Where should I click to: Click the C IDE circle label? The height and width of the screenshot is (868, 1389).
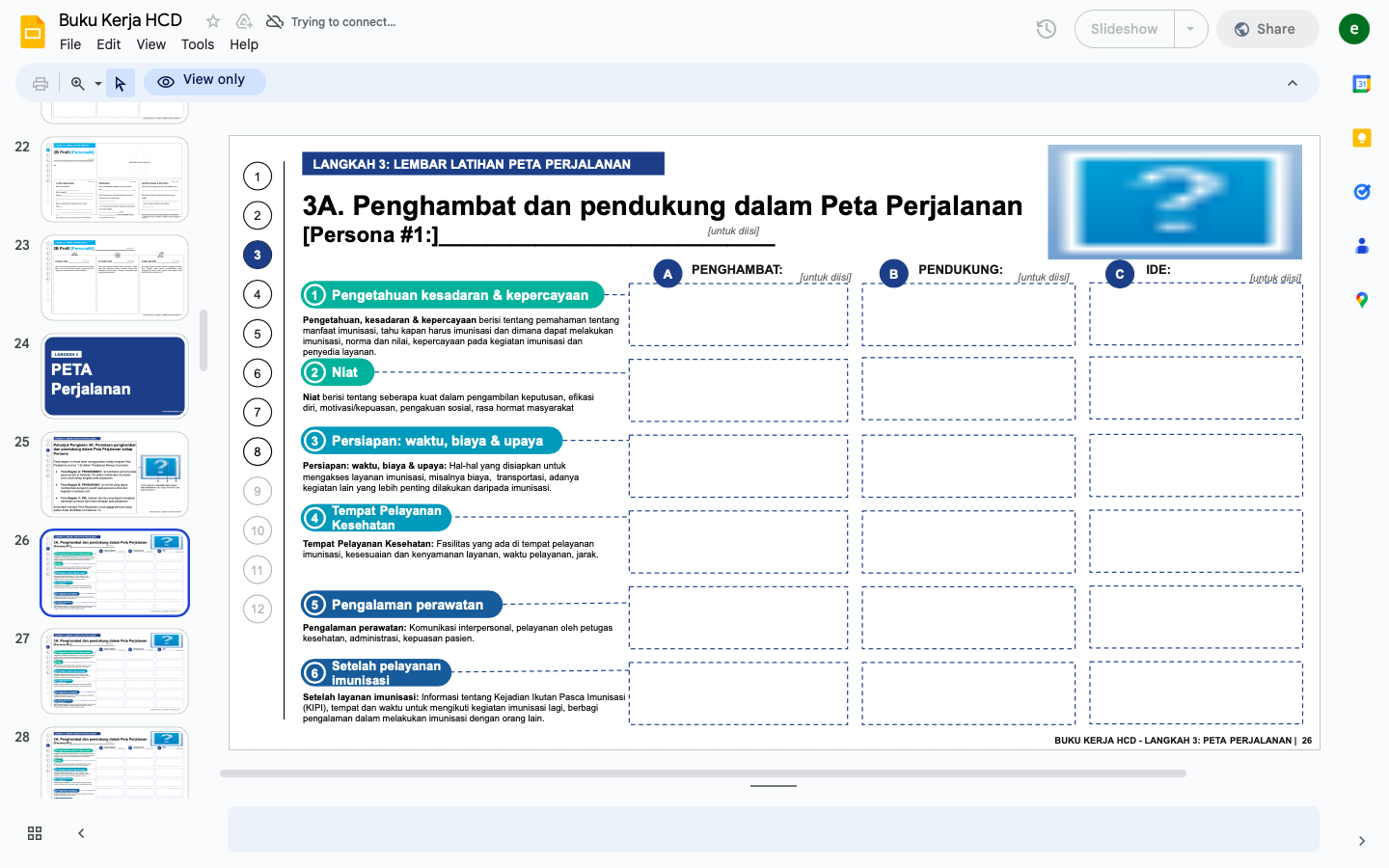(x=1120, y=274)
